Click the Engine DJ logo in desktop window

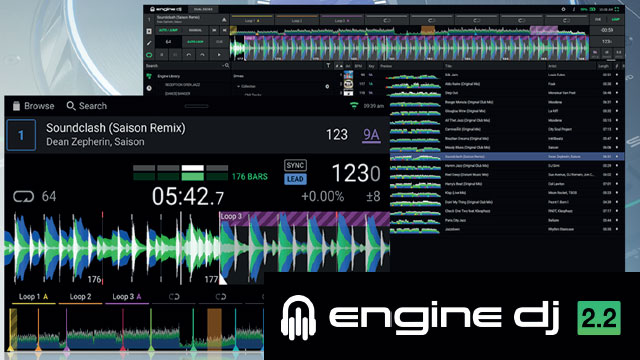click(x=166, y=9)
